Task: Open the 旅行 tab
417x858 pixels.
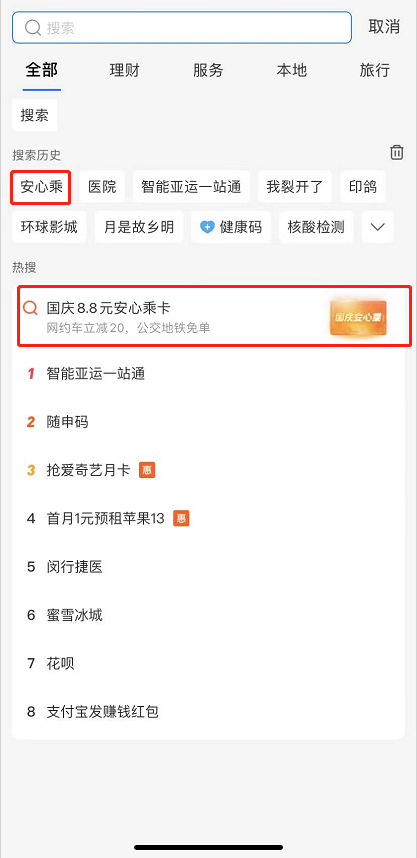Action: point(375,70)
